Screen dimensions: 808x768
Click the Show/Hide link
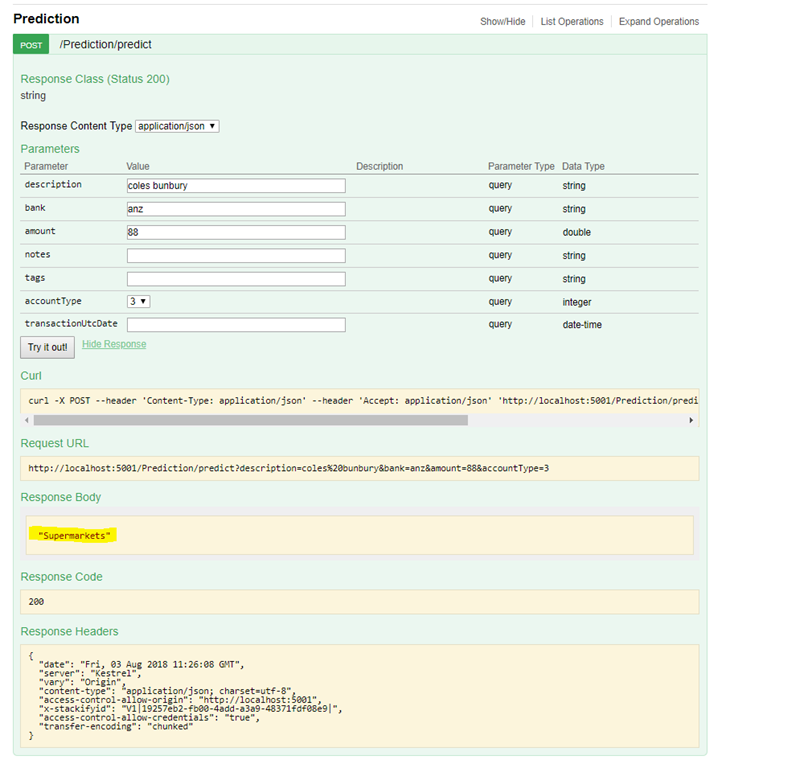(x=502, y=22)
